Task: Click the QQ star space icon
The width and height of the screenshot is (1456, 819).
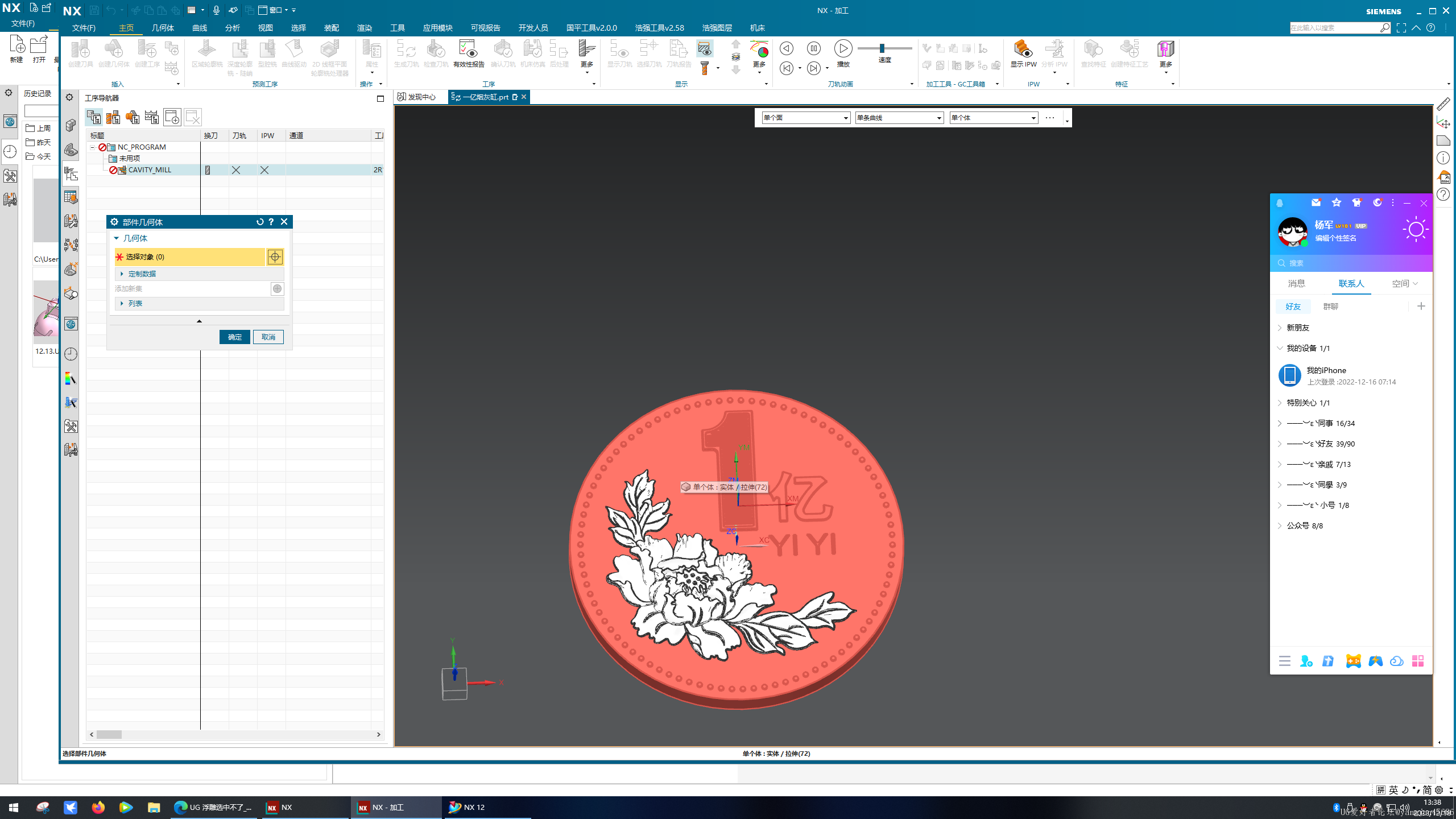Action: [x=1337, y=202]
